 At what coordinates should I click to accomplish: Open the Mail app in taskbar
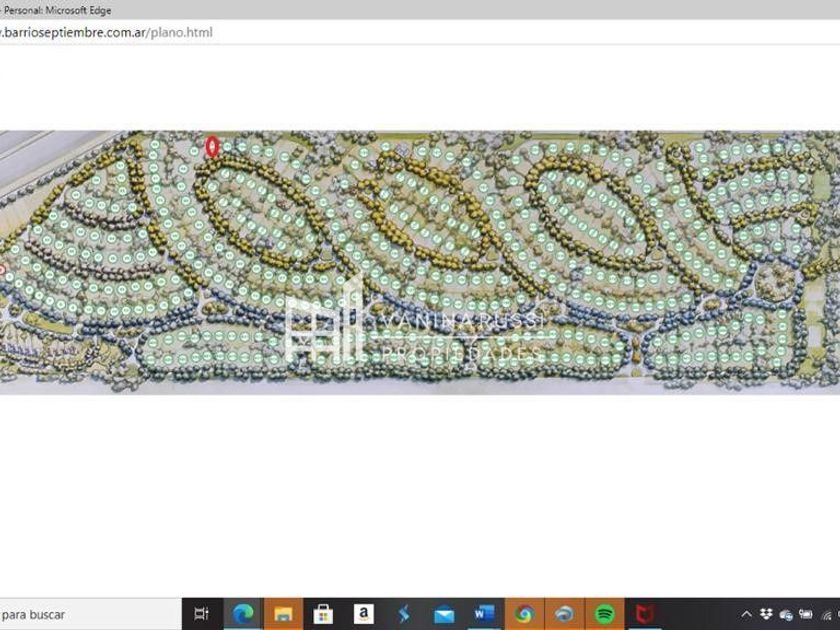pyautogui.click(x=444, y=614)
